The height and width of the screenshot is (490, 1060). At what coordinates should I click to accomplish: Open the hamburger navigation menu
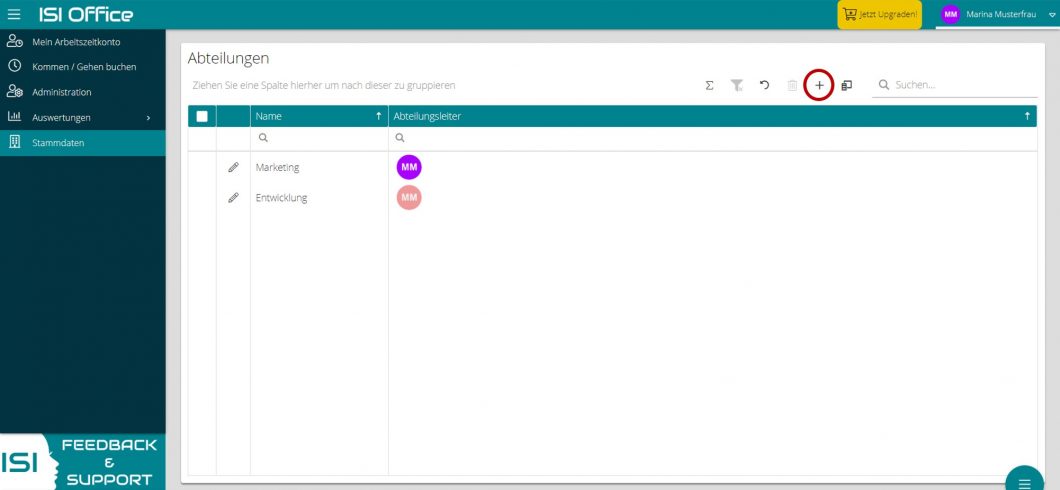pyautogui.click(x=14, y=14)
